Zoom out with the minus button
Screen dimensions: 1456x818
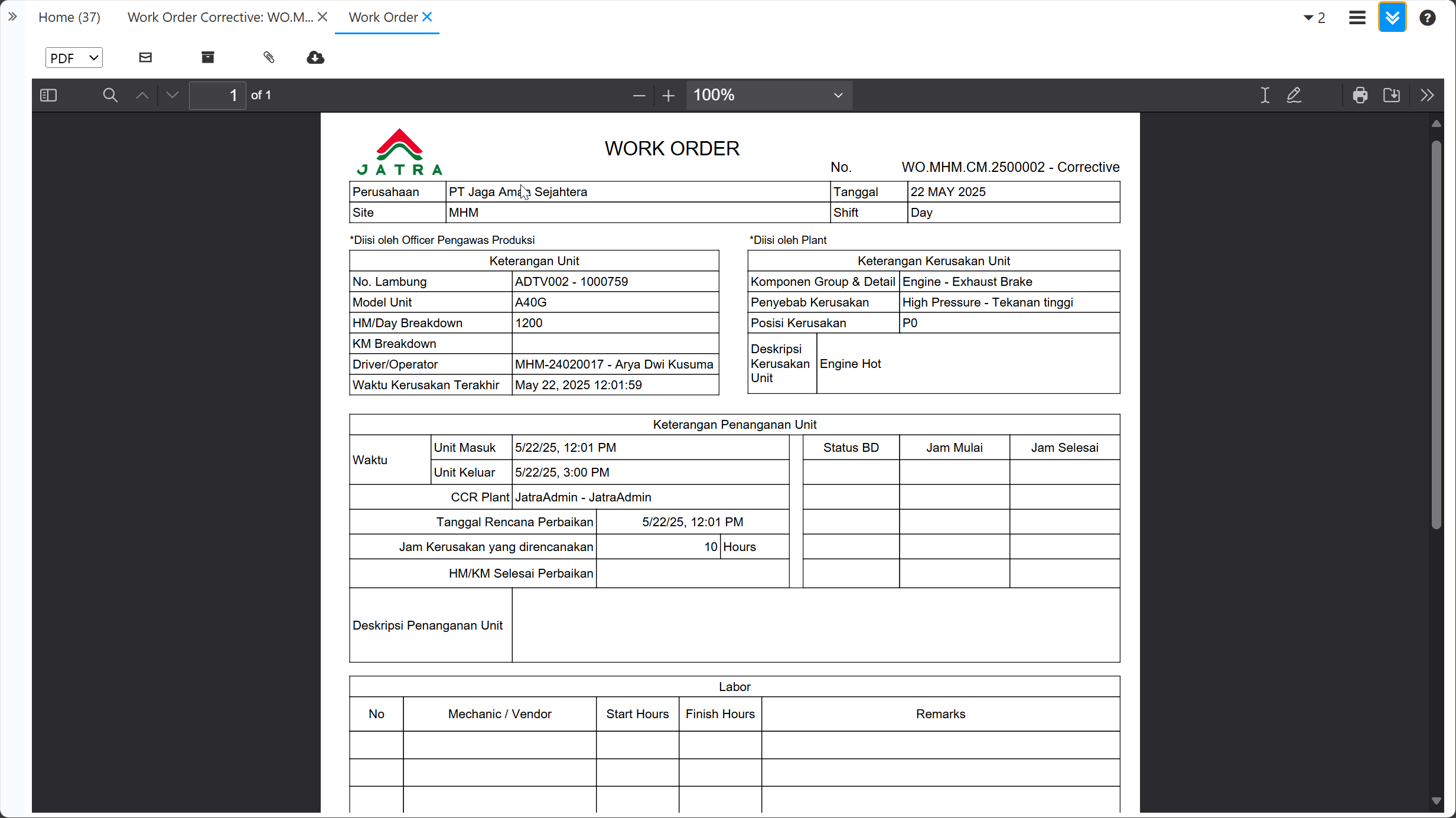639,95
